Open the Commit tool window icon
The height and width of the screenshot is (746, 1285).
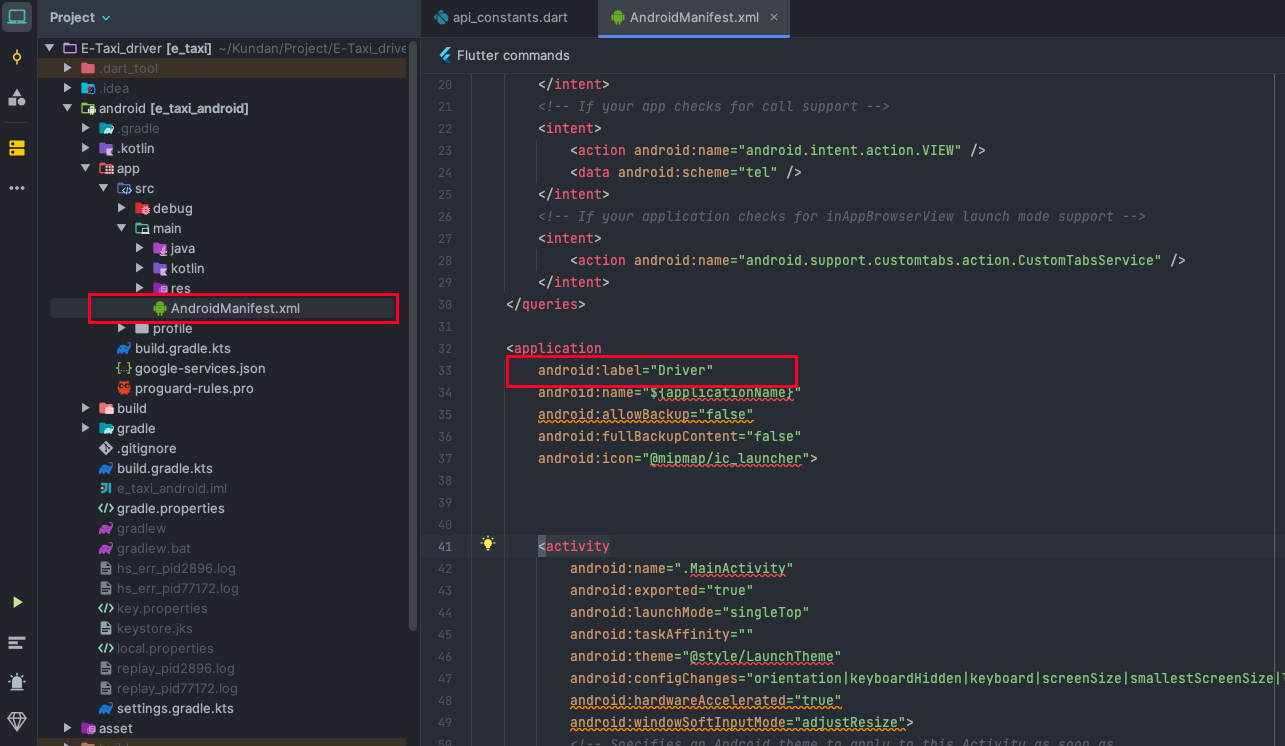point(17,57)
